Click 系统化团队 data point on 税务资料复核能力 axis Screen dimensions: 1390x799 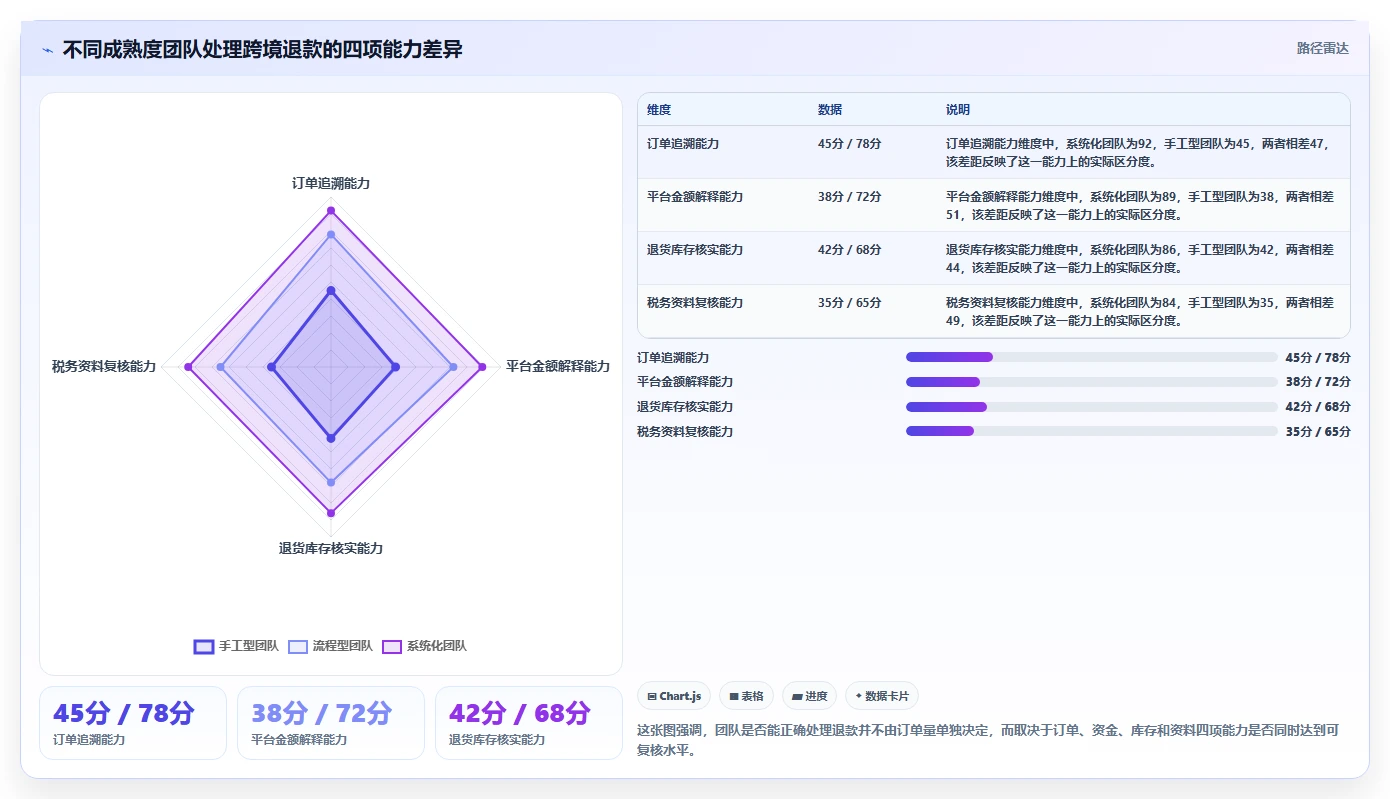click(x=187, y=367)
